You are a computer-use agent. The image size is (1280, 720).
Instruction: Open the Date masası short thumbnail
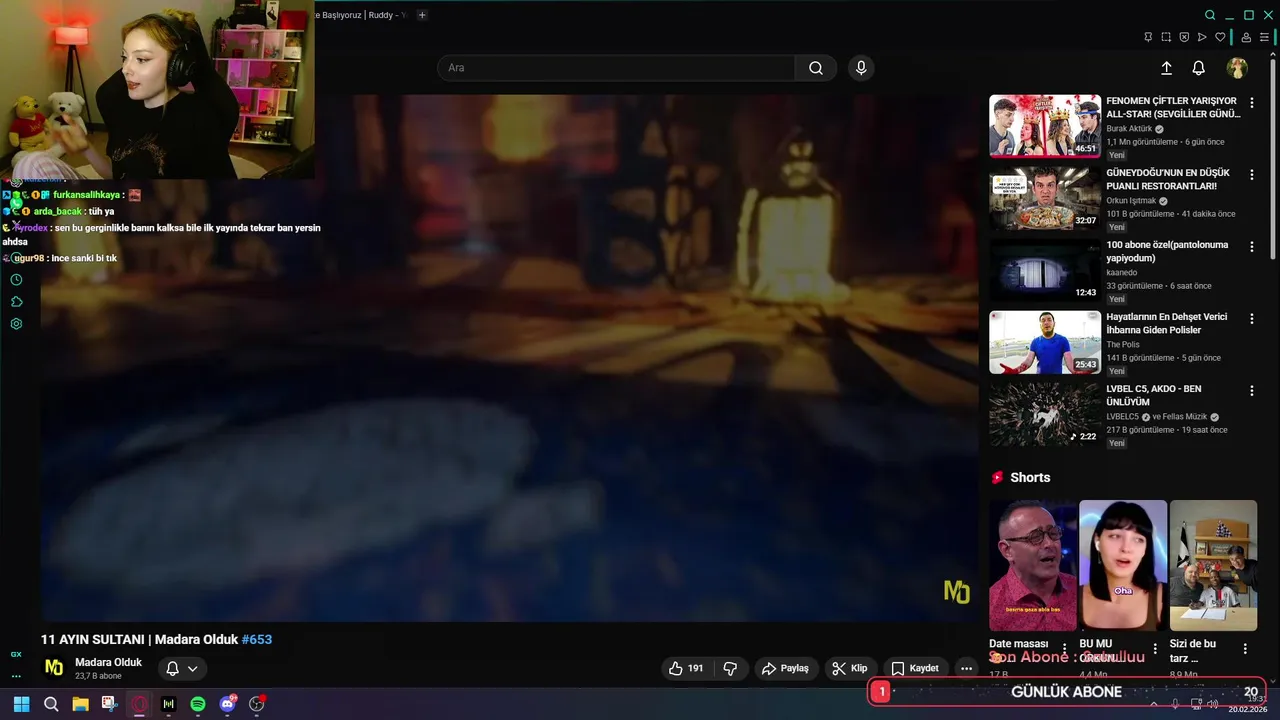[x=1033, y=565]
